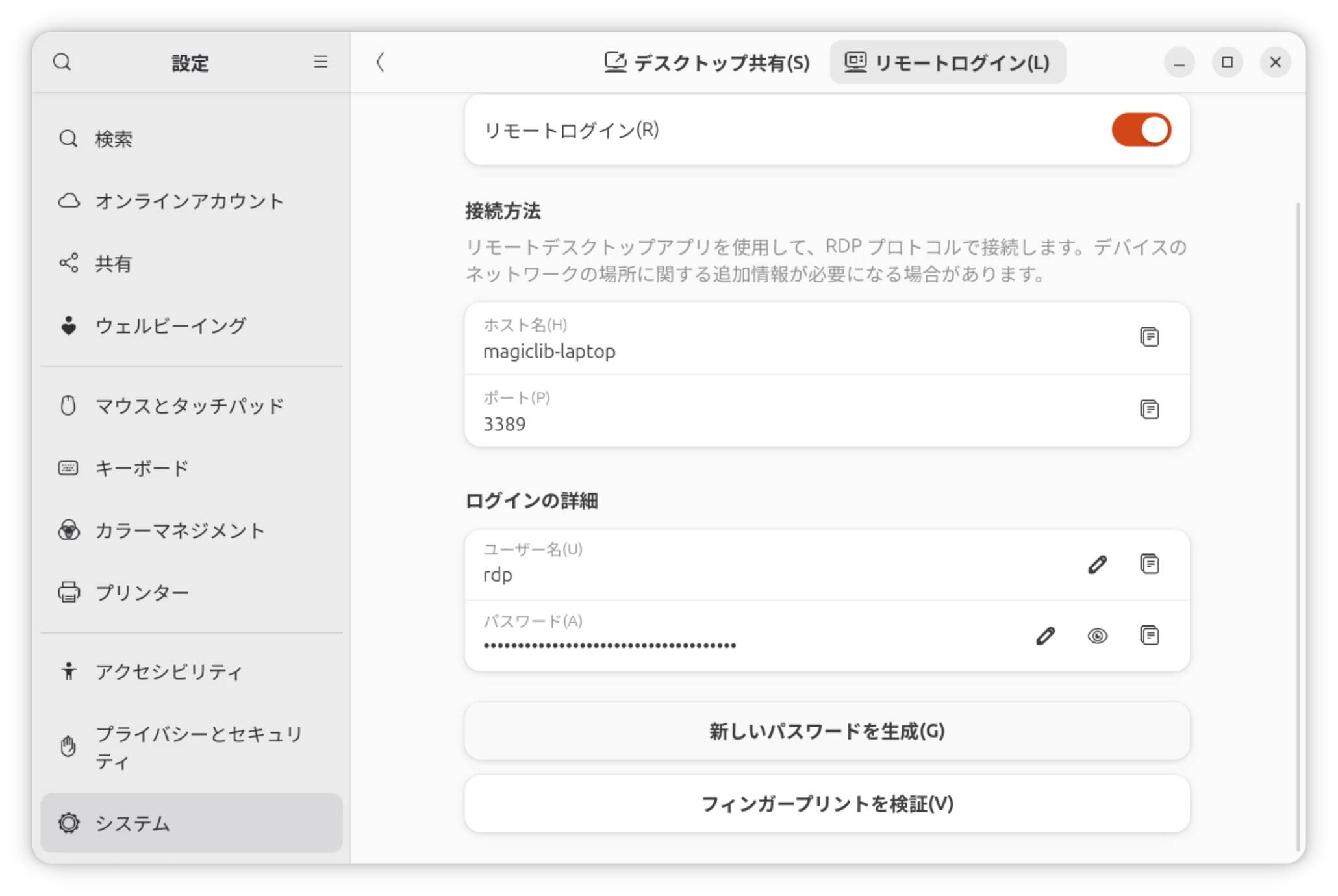Click the search magnifier icon in sidebar header
The image size is (1338, 896).
pyautogui.click(x=62, y=62)
